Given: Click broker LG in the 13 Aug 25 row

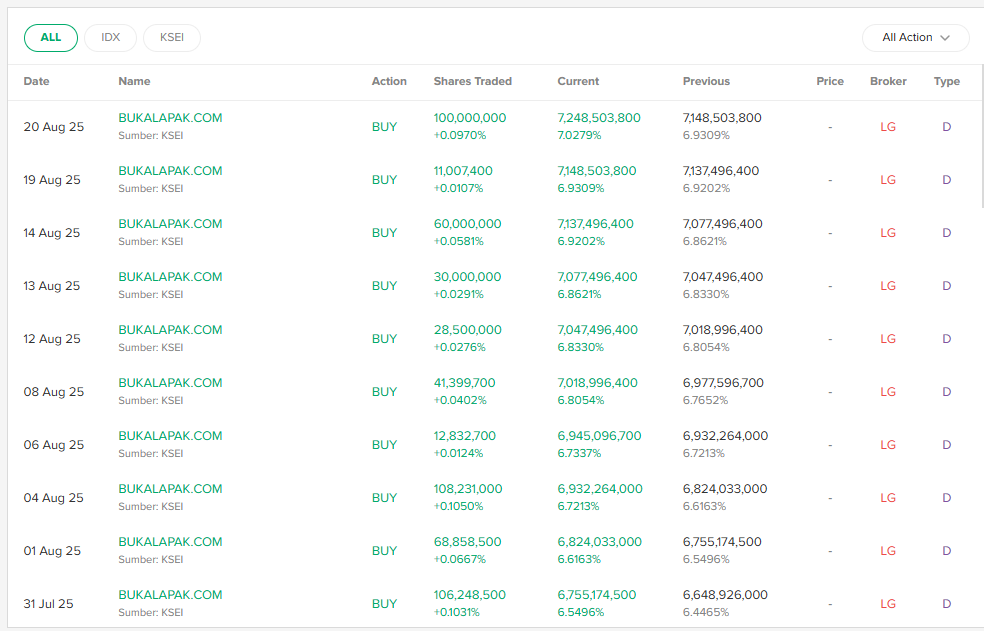Looking at the screenshot, I should (x=888, y=286).
